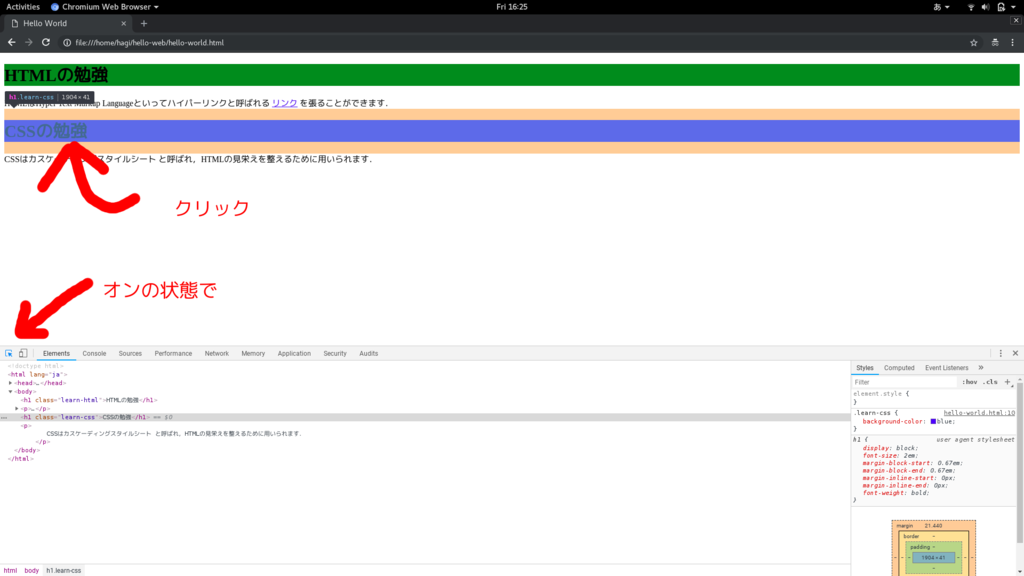This screenshot has width=1024, height=576.
Task: Switch to the Console tab
Action: click(94, 353)
